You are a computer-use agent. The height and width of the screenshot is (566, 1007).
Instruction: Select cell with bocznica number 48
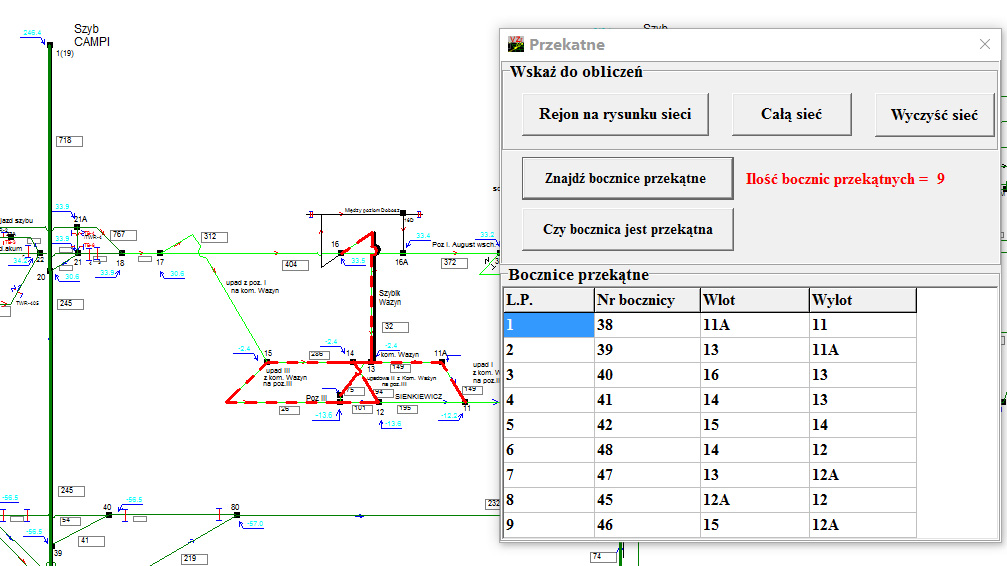[647, 450]
